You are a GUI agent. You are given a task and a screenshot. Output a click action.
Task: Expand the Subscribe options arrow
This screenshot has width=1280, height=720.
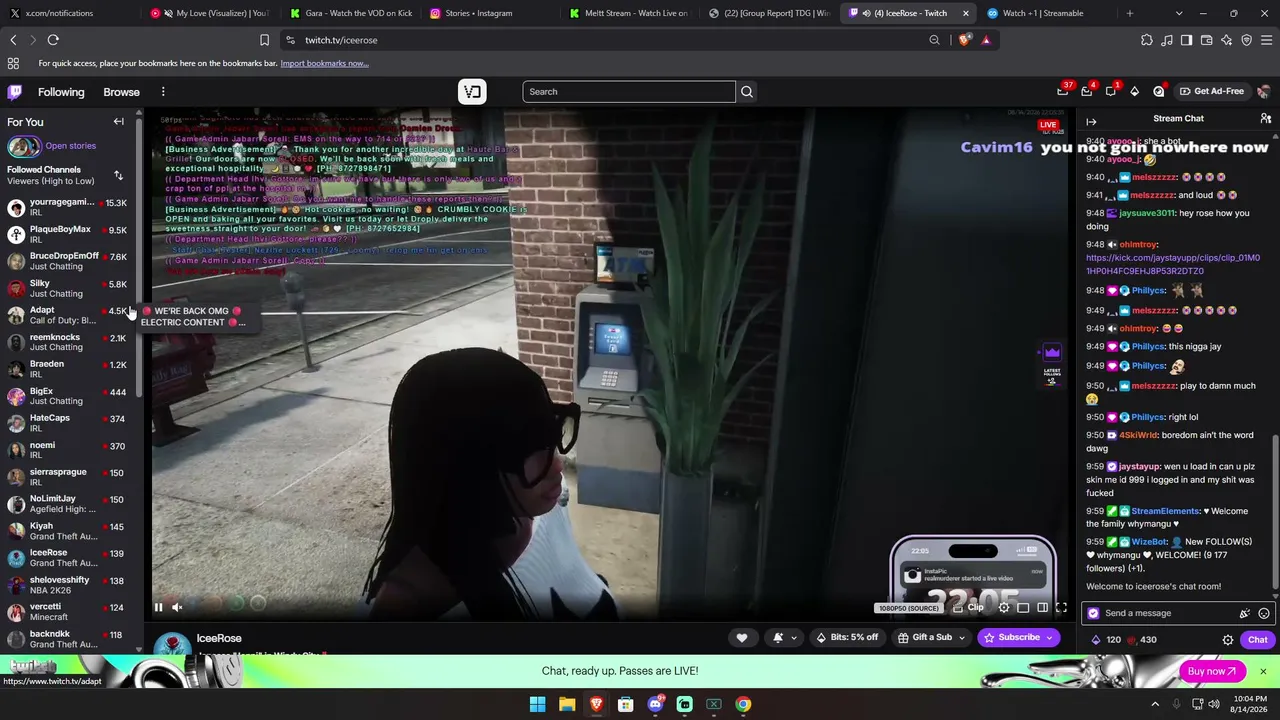(x=1050, y=638)
